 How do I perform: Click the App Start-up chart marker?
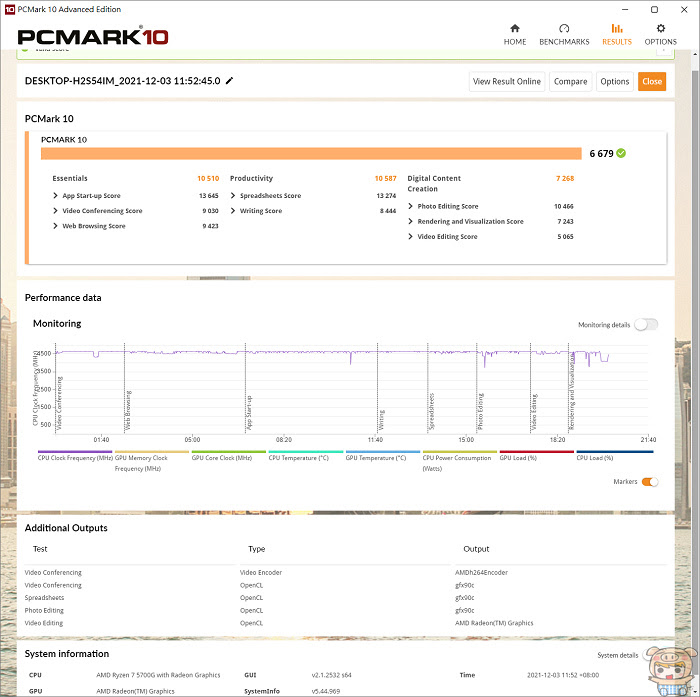[249, 413]
